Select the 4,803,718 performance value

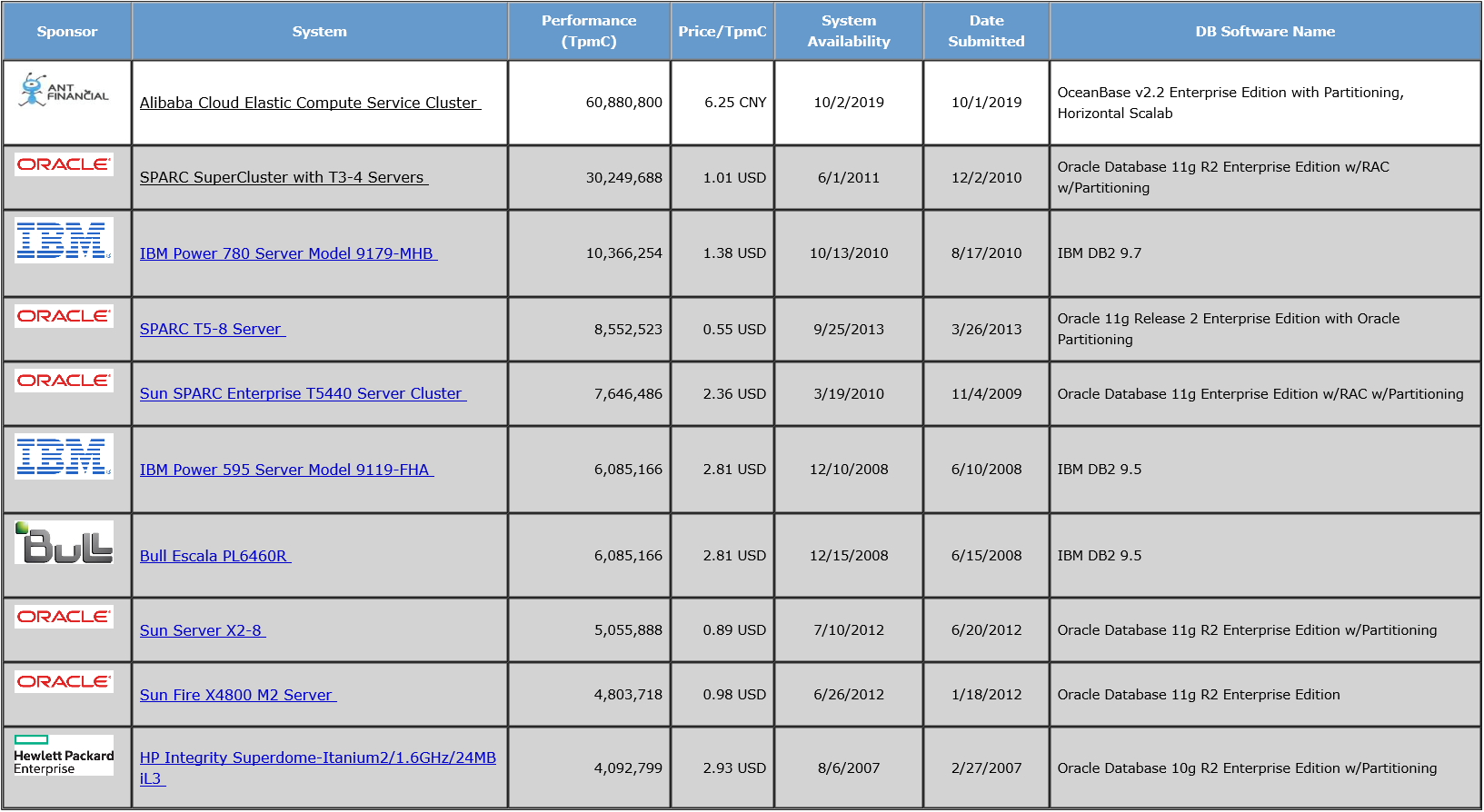pyautogui.click(x=628, y=695)
